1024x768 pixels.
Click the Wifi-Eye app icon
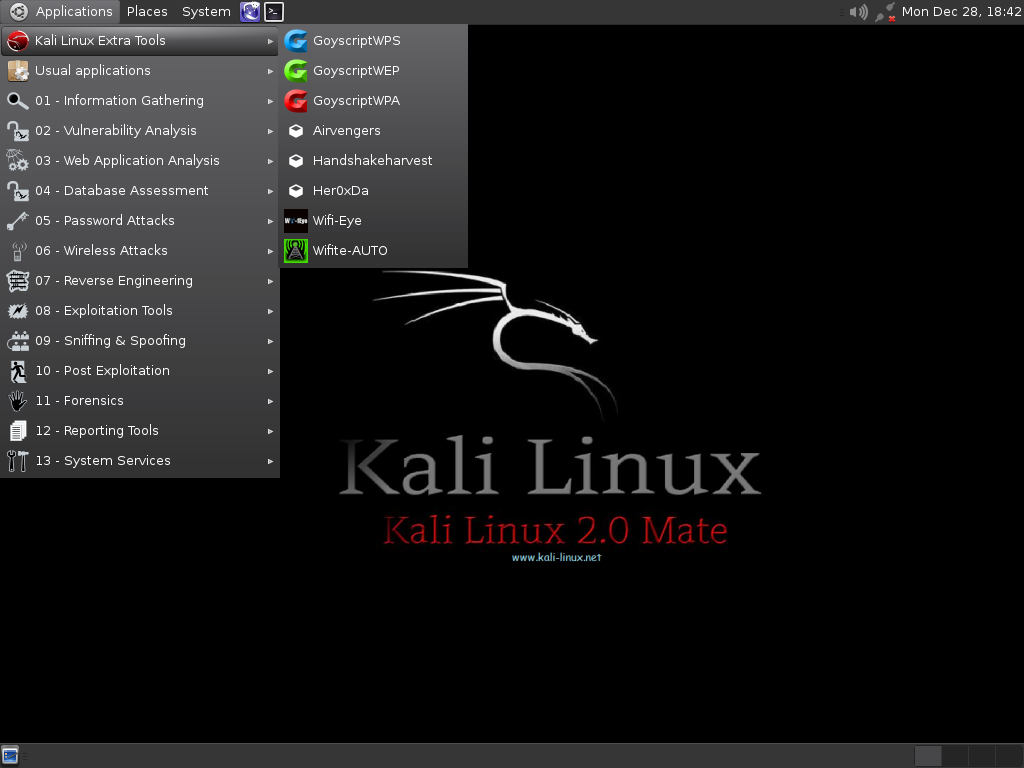click(x=296, y=221)
